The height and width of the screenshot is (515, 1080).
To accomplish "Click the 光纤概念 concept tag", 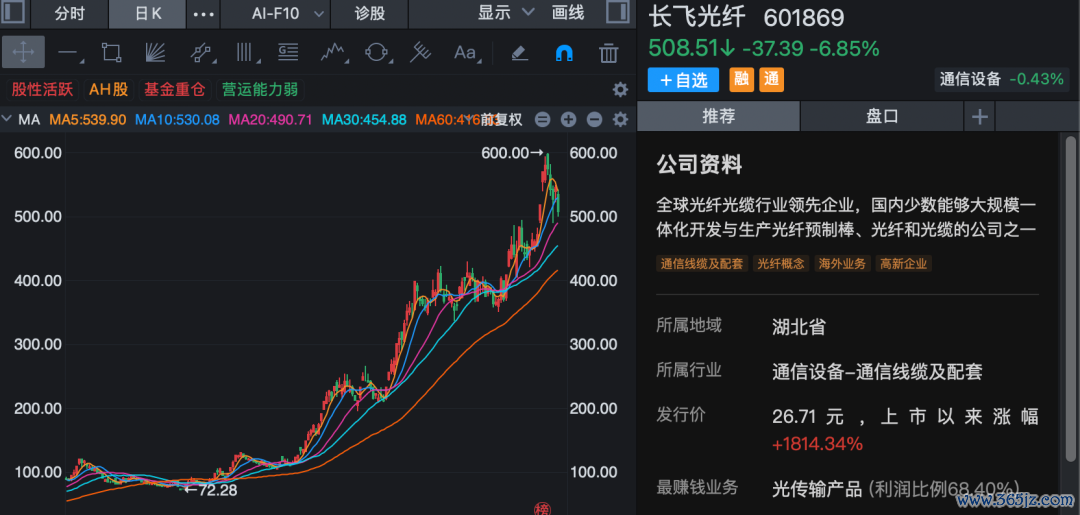I will tap(781, 264).
